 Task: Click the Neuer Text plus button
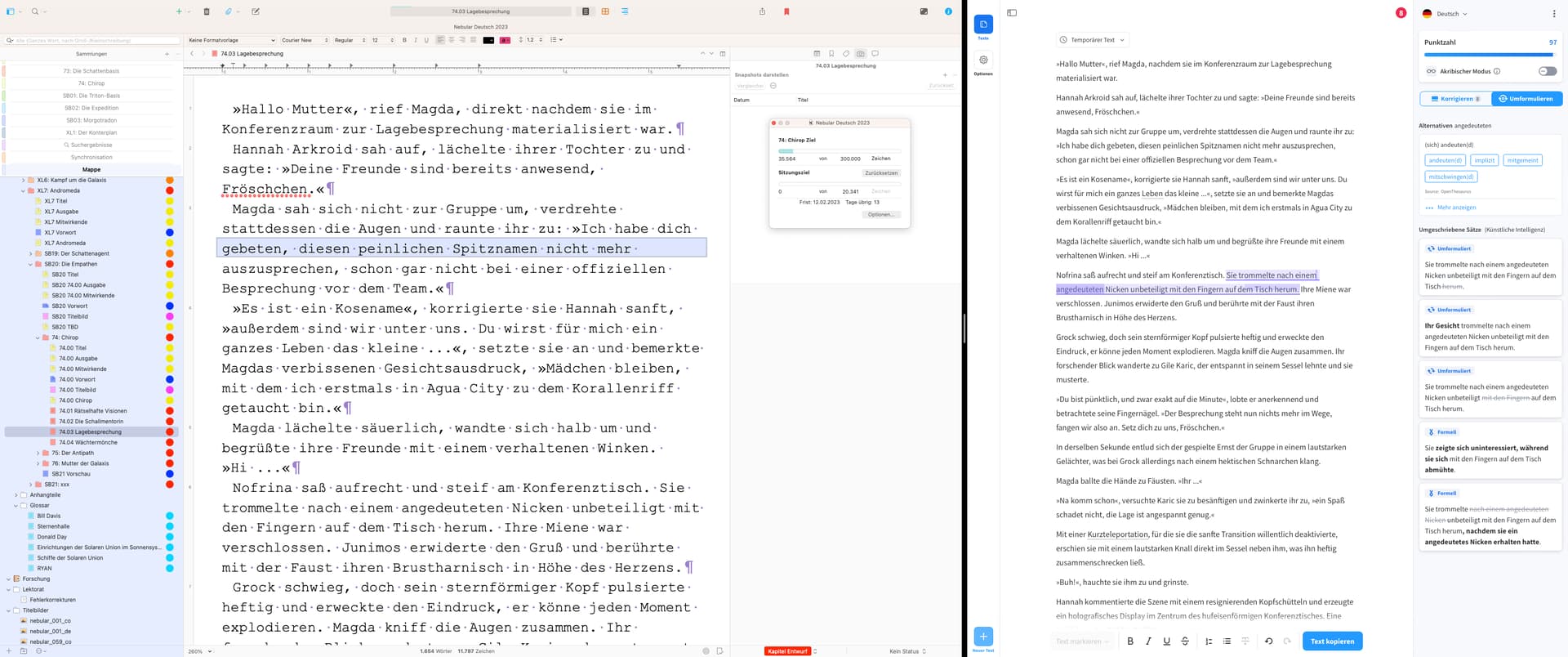coord(983,637)
